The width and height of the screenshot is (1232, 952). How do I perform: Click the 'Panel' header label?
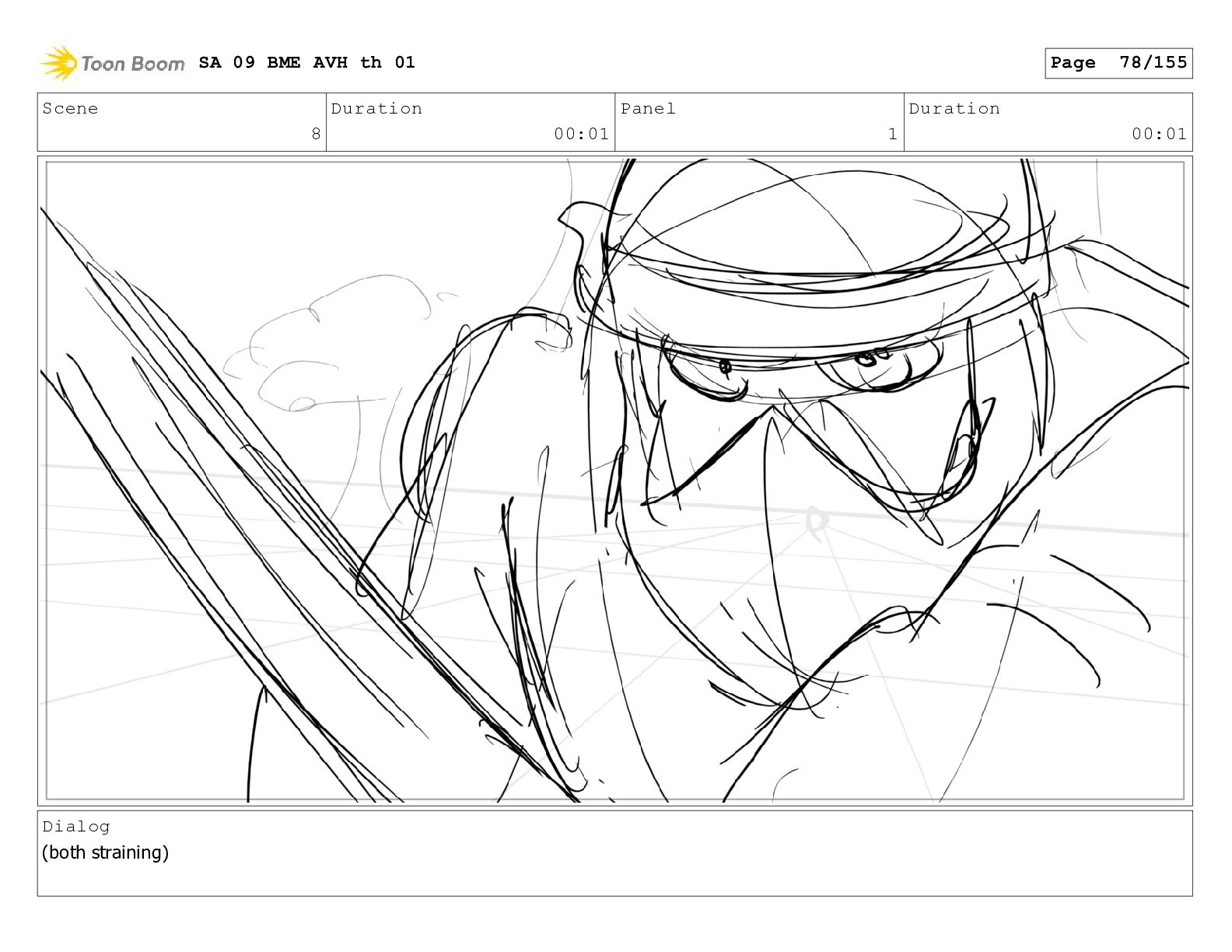point(648,109)
